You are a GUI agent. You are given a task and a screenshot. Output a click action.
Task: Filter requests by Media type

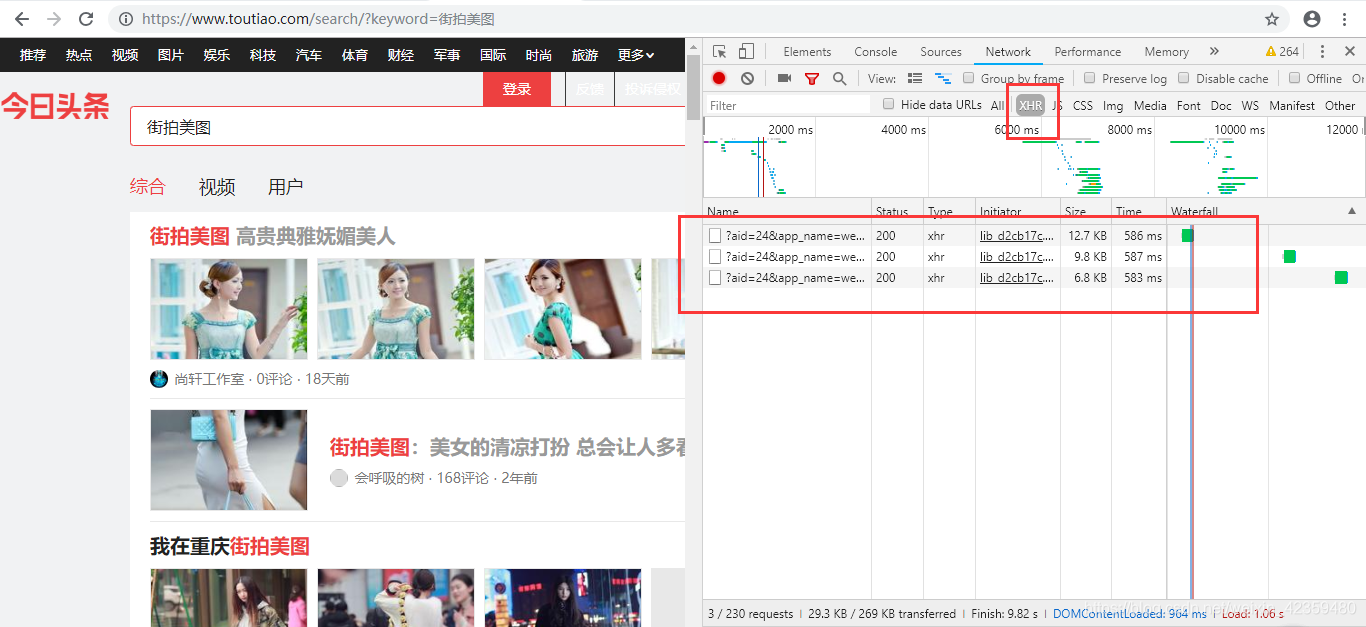click(1150, 105)
